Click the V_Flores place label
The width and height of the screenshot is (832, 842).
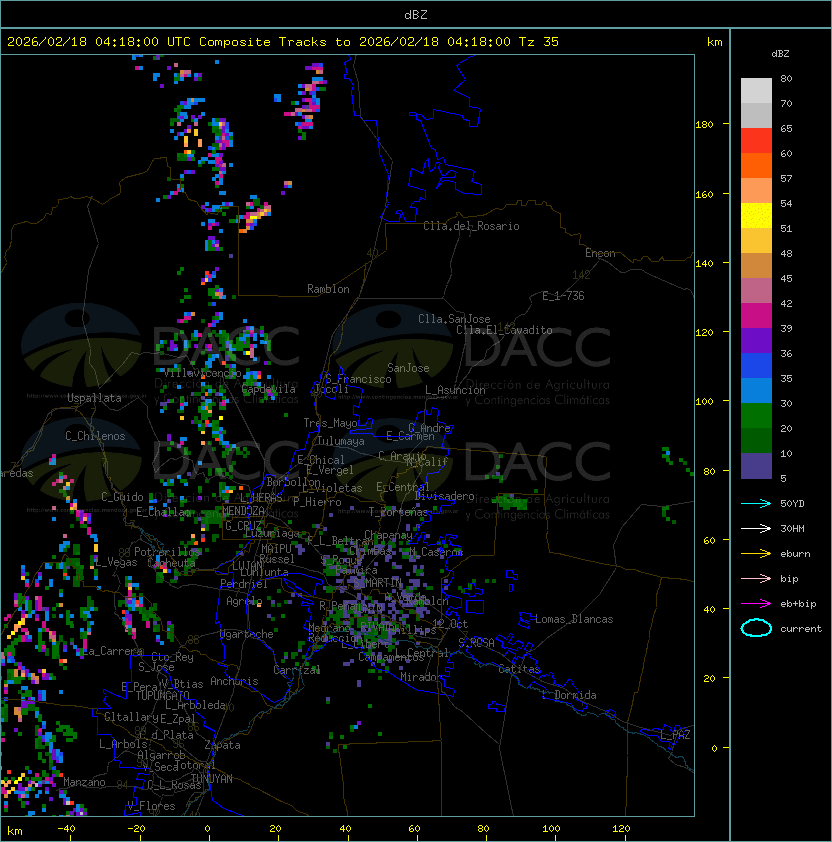(x=151, y=806)
